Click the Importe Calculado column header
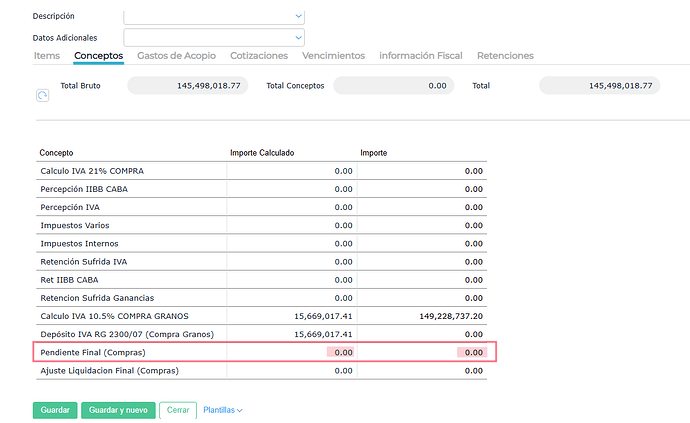690x423 pixels. coord(262,153)
